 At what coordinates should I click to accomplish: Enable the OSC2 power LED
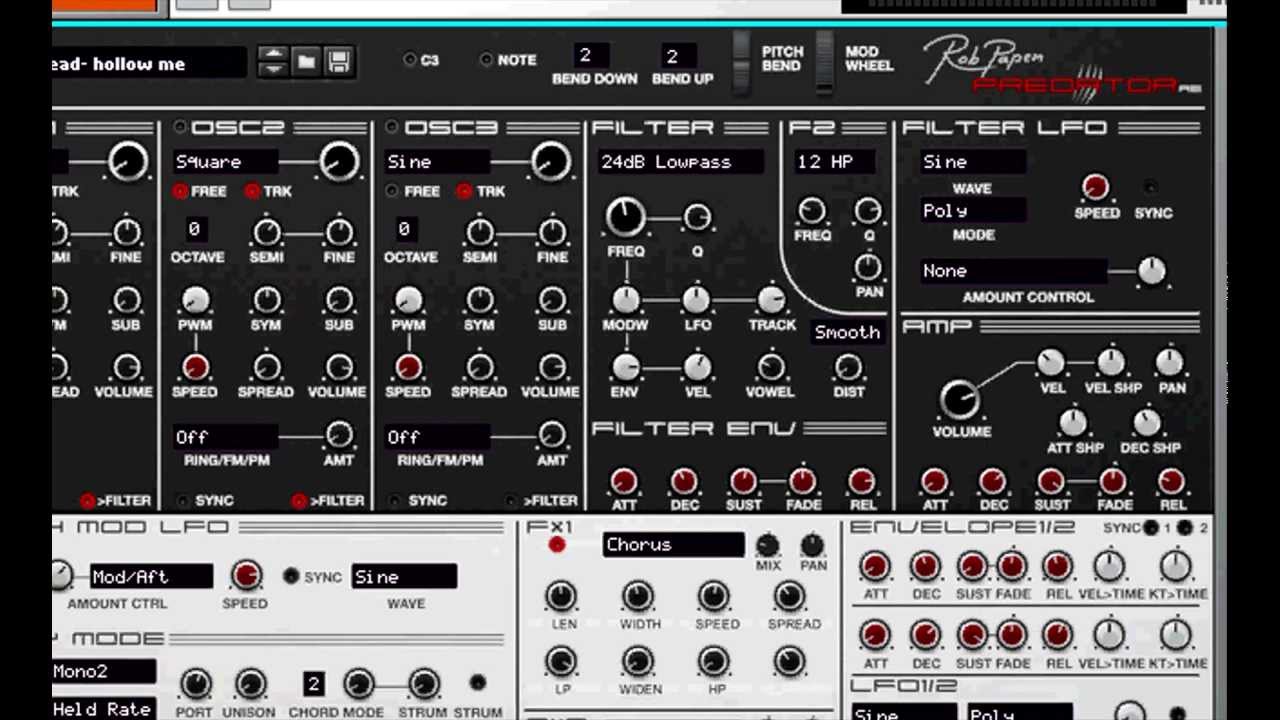pos(180,127)
